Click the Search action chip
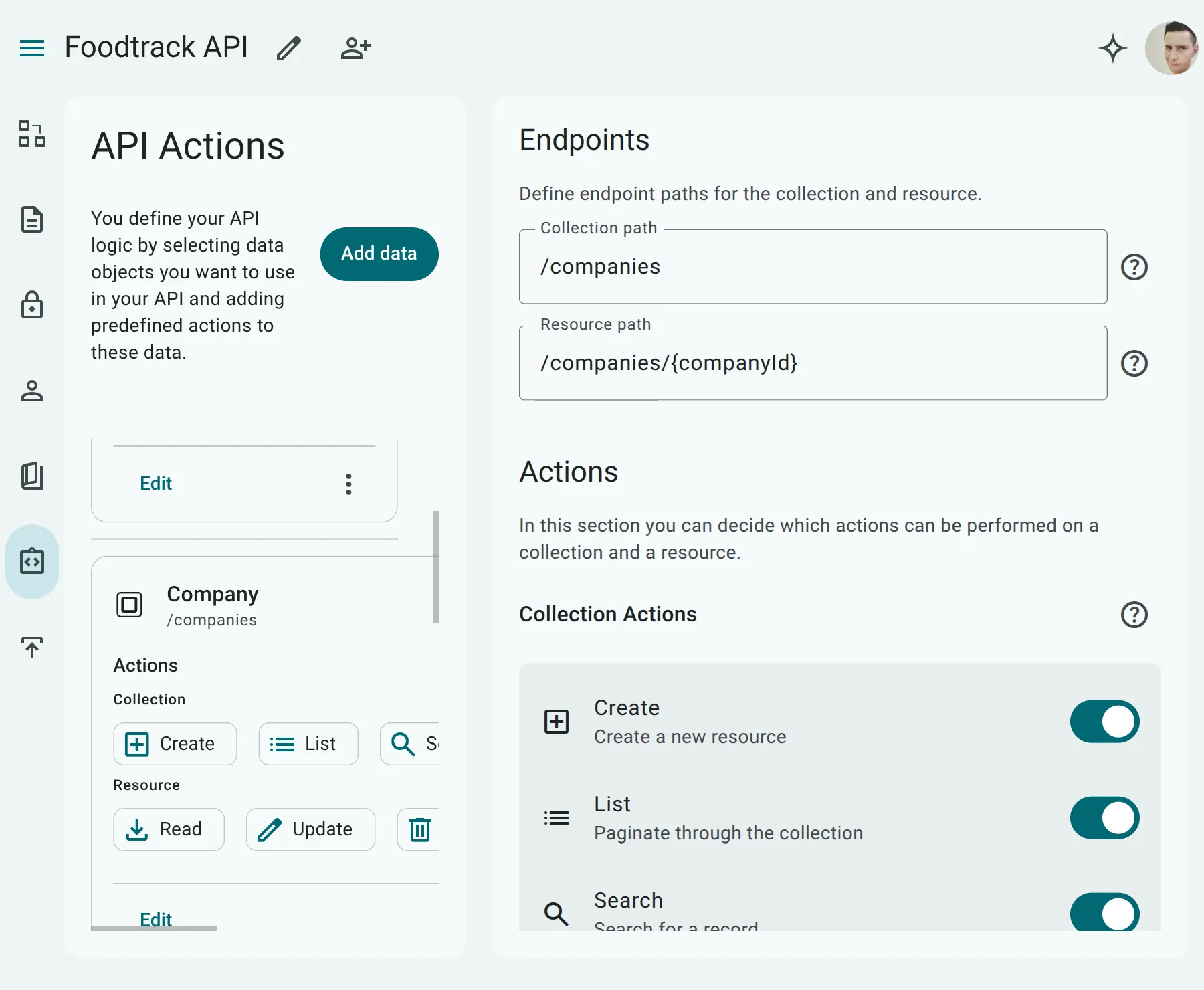The height and width of the screenshot is (990, 1204). (x=409, y=744)
